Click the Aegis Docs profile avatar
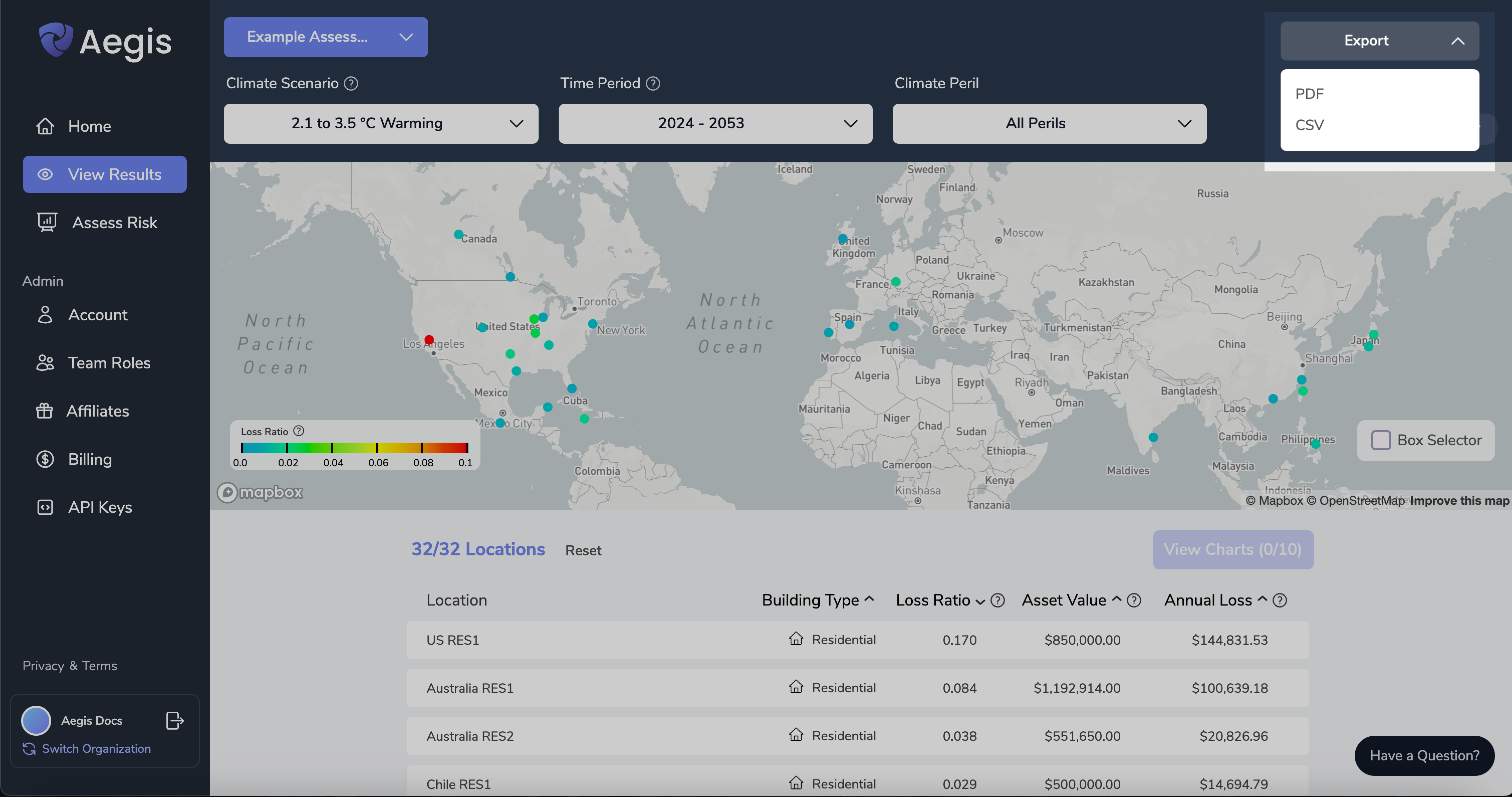 click(x=36, y=721)
